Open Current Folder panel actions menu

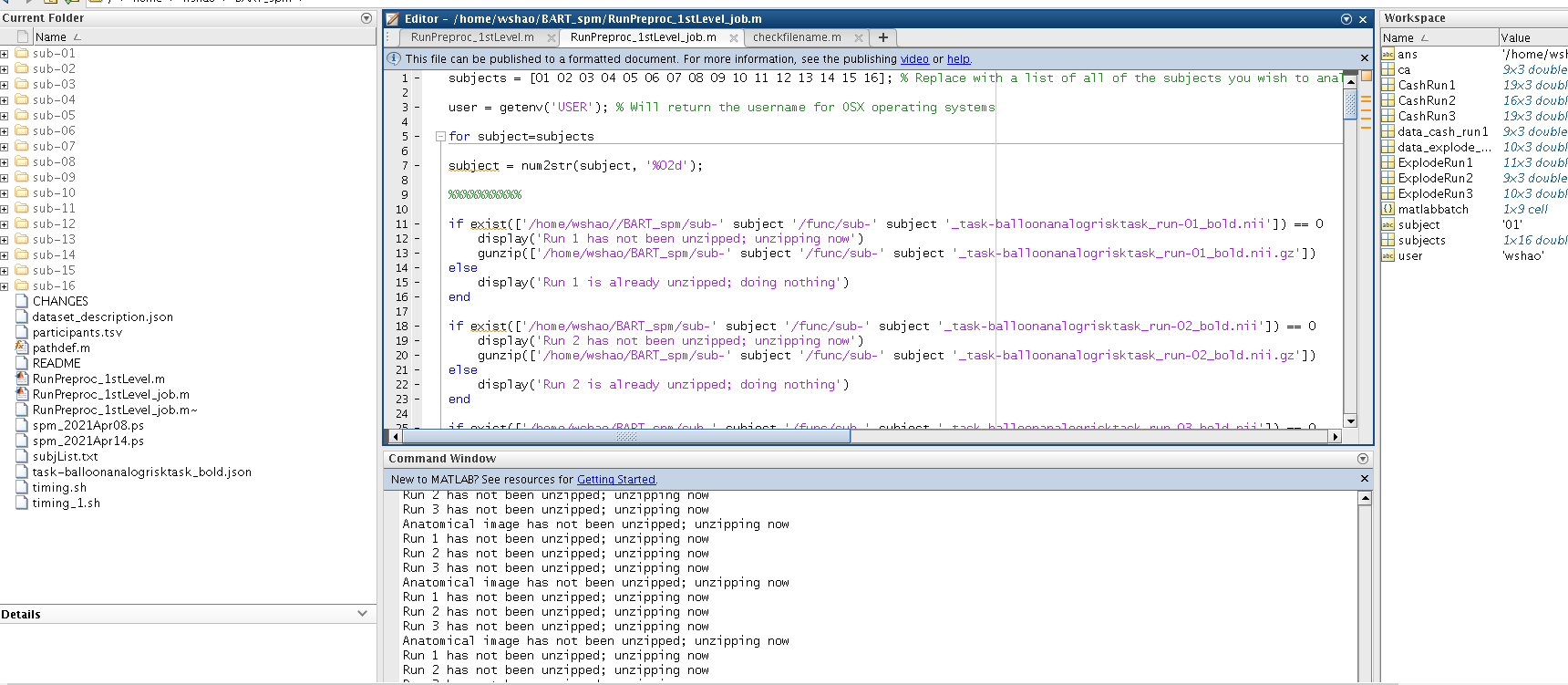[366, 18]
